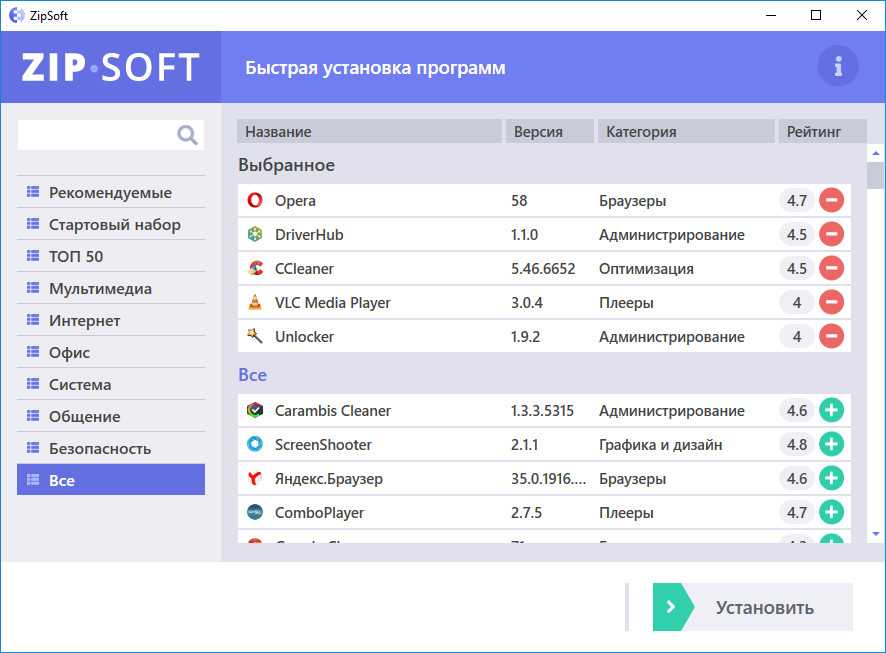The width and height of the screenshot is (886, 653).
Task: Click scrollbar down arrow in program list
Action: coord(876,534)
